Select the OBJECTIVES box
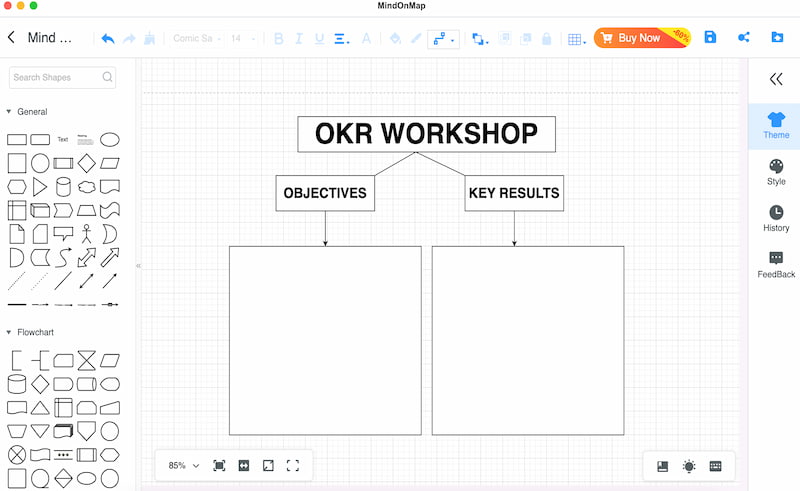 click(325, 193)
